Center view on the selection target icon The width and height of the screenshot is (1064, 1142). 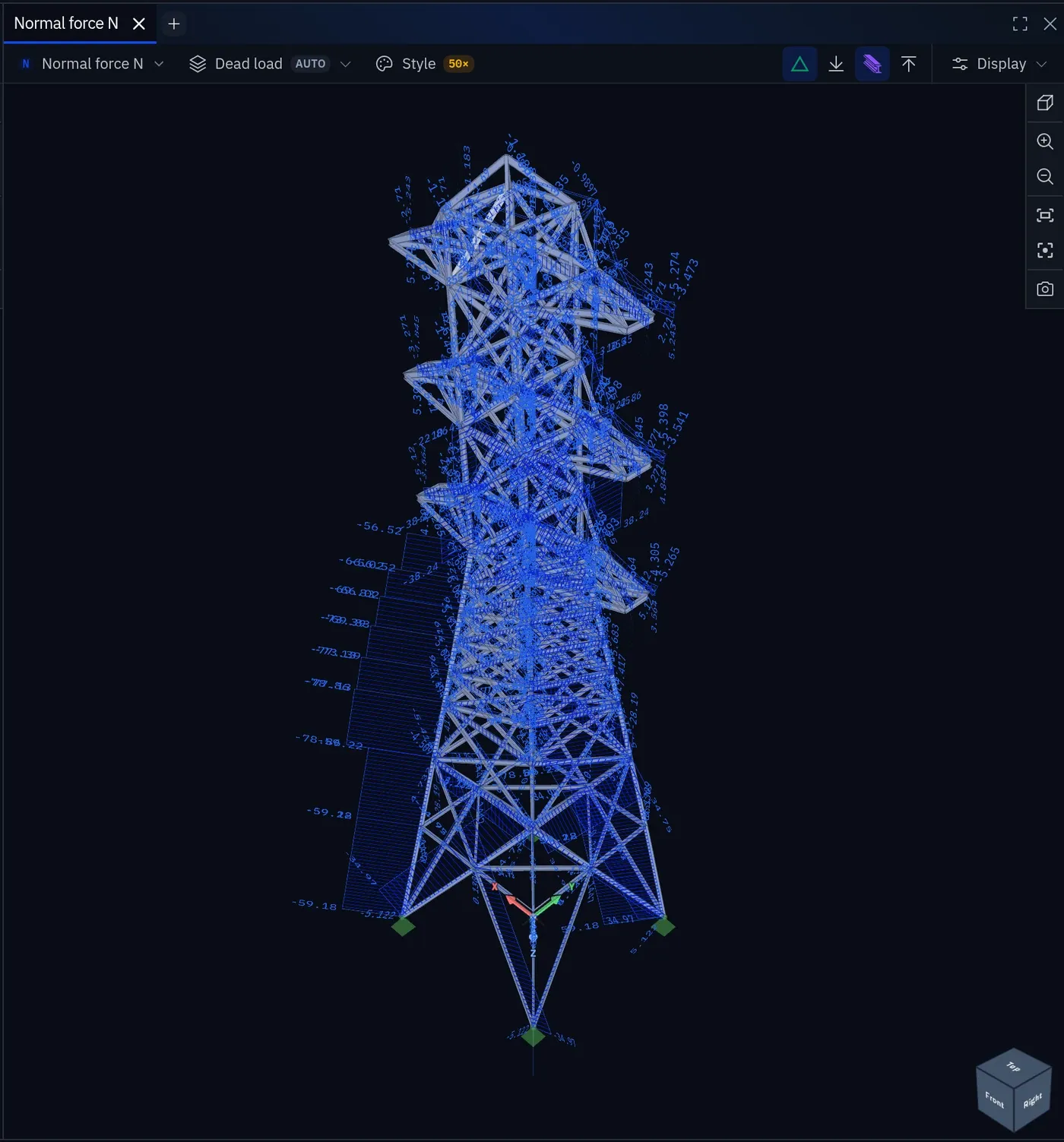coord(1045,250)
